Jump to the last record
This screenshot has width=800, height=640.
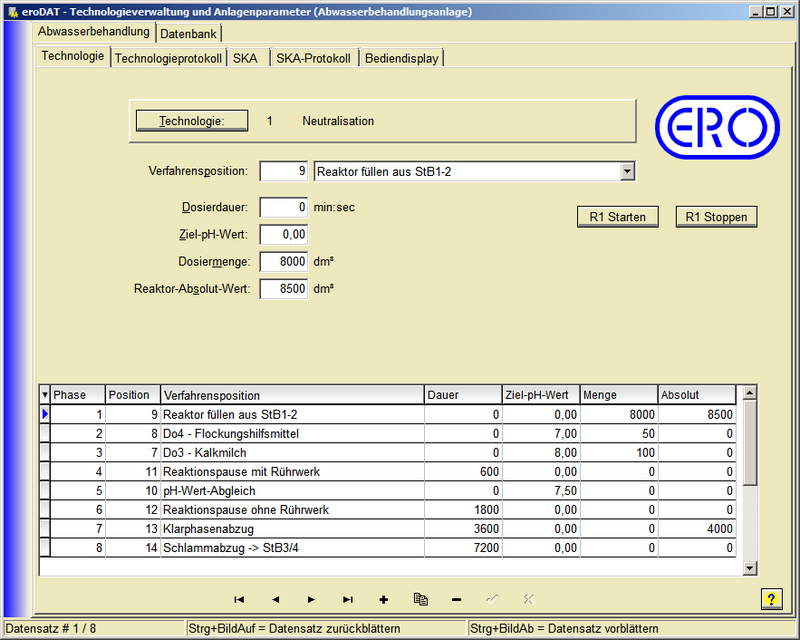click(347, 599)
